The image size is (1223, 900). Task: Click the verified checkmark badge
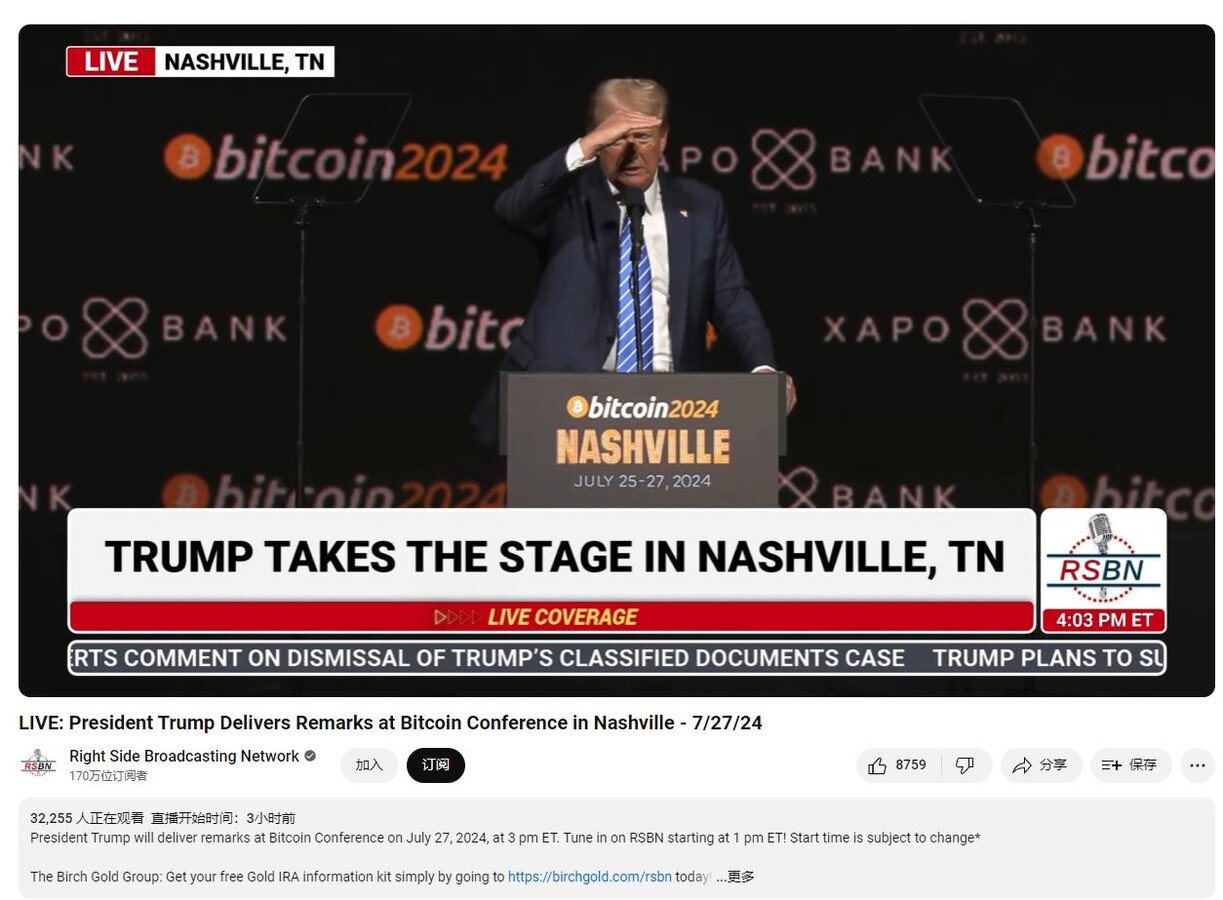(310, 756)
